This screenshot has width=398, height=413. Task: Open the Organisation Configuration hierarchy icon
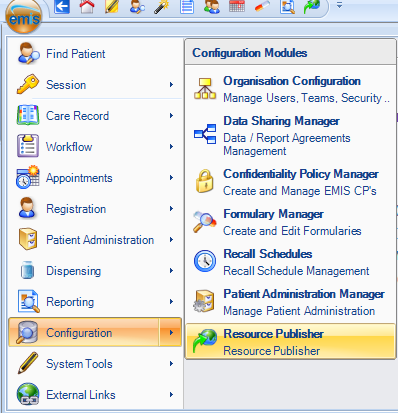click(205, 89)
